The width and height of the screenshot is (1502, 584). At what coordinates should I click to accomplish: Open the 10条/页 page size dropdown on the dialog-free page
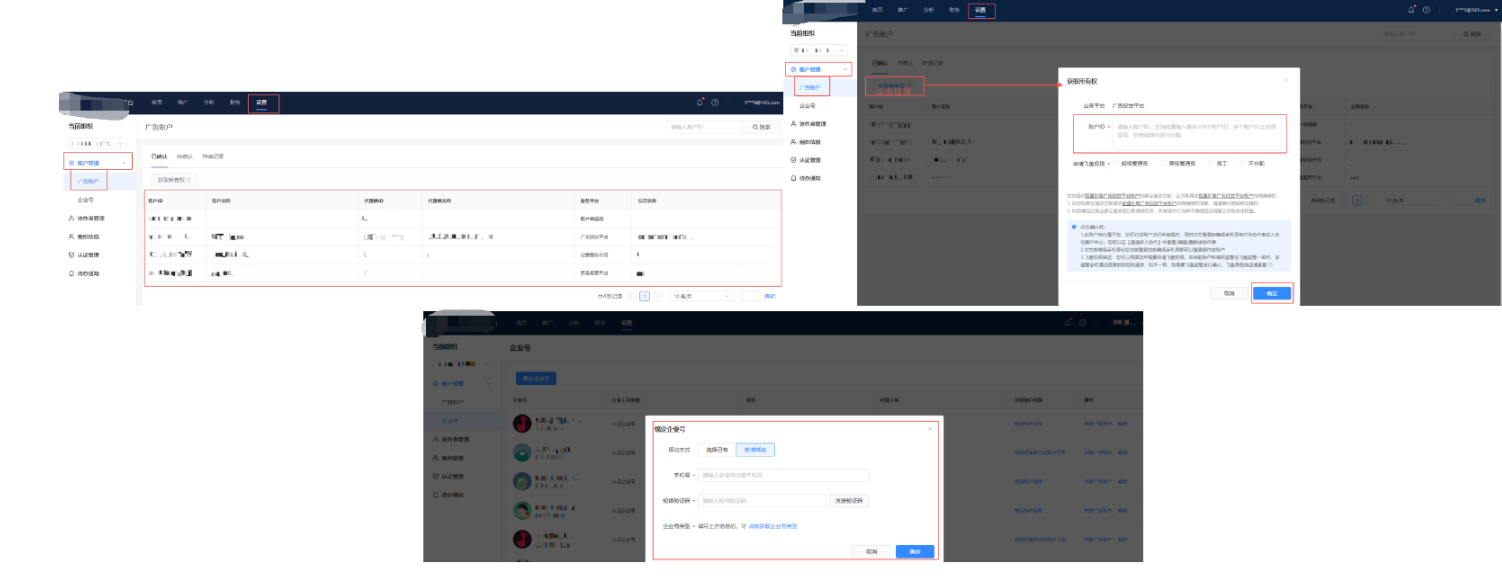pos(700,296)
